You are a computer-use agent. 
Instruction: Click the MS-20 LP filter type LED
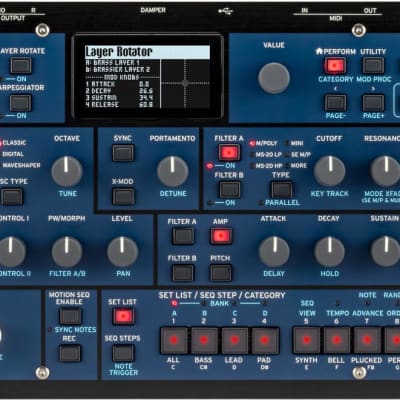pos(252,155)
